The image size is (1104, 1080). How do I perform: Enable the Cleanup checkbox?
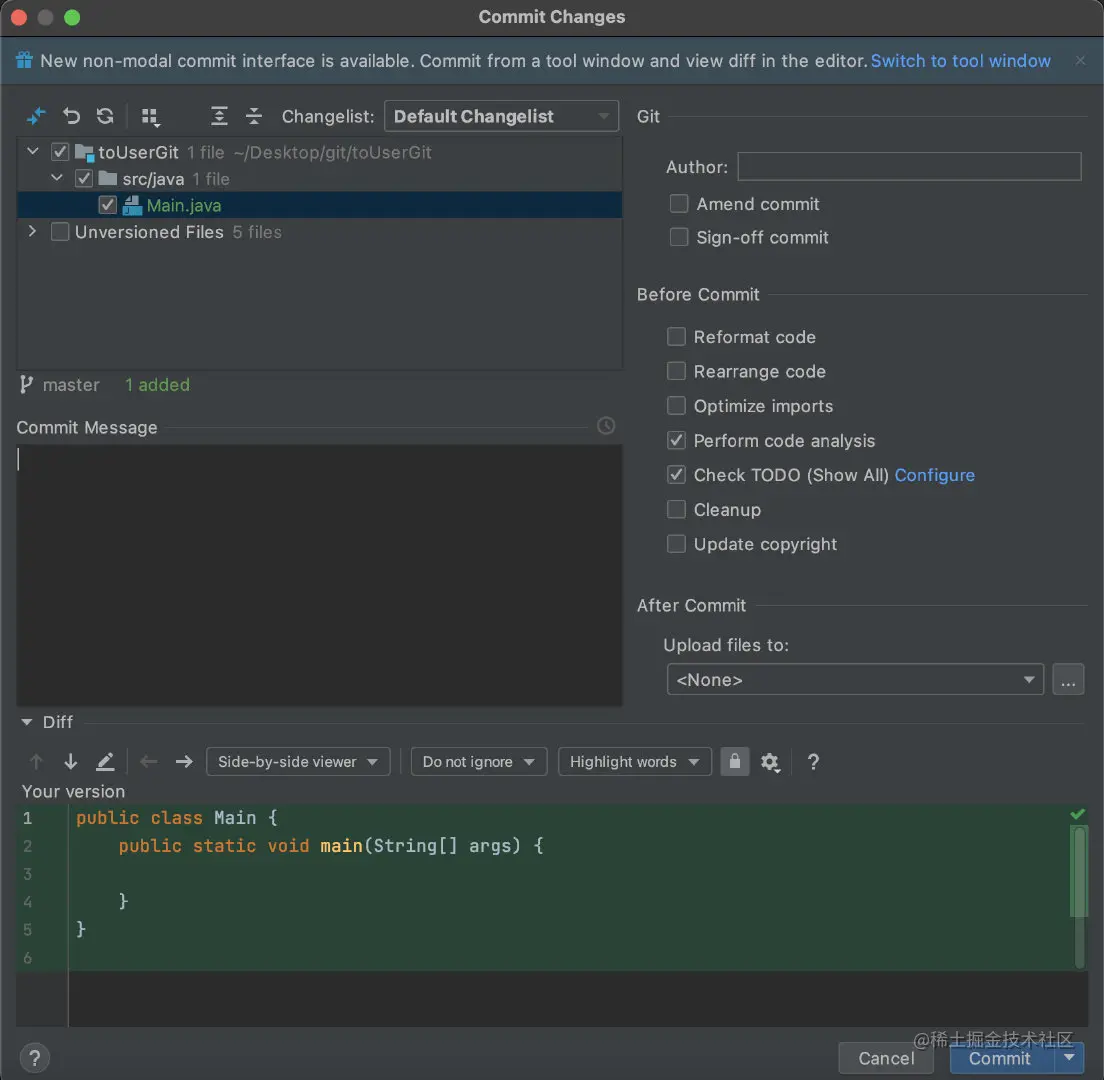[x=676, y=509]
